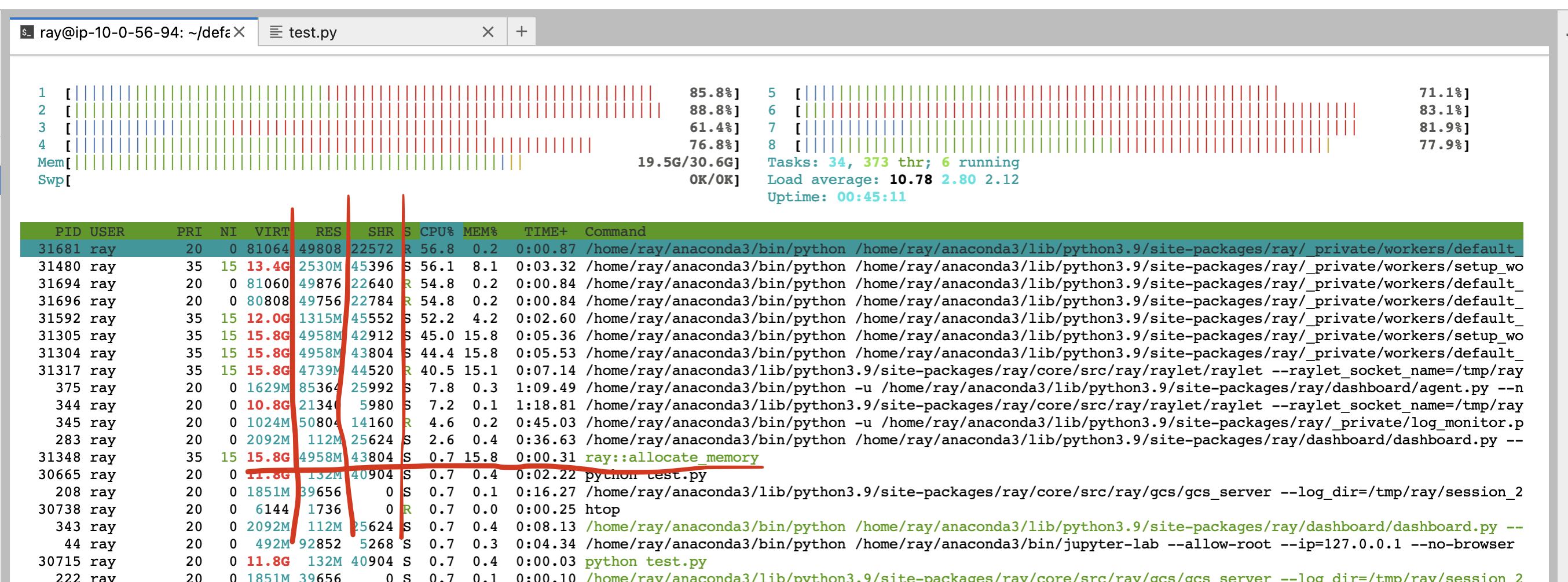Click the TIME+ column header
The image size is (1568, 582).
point(545,231)
